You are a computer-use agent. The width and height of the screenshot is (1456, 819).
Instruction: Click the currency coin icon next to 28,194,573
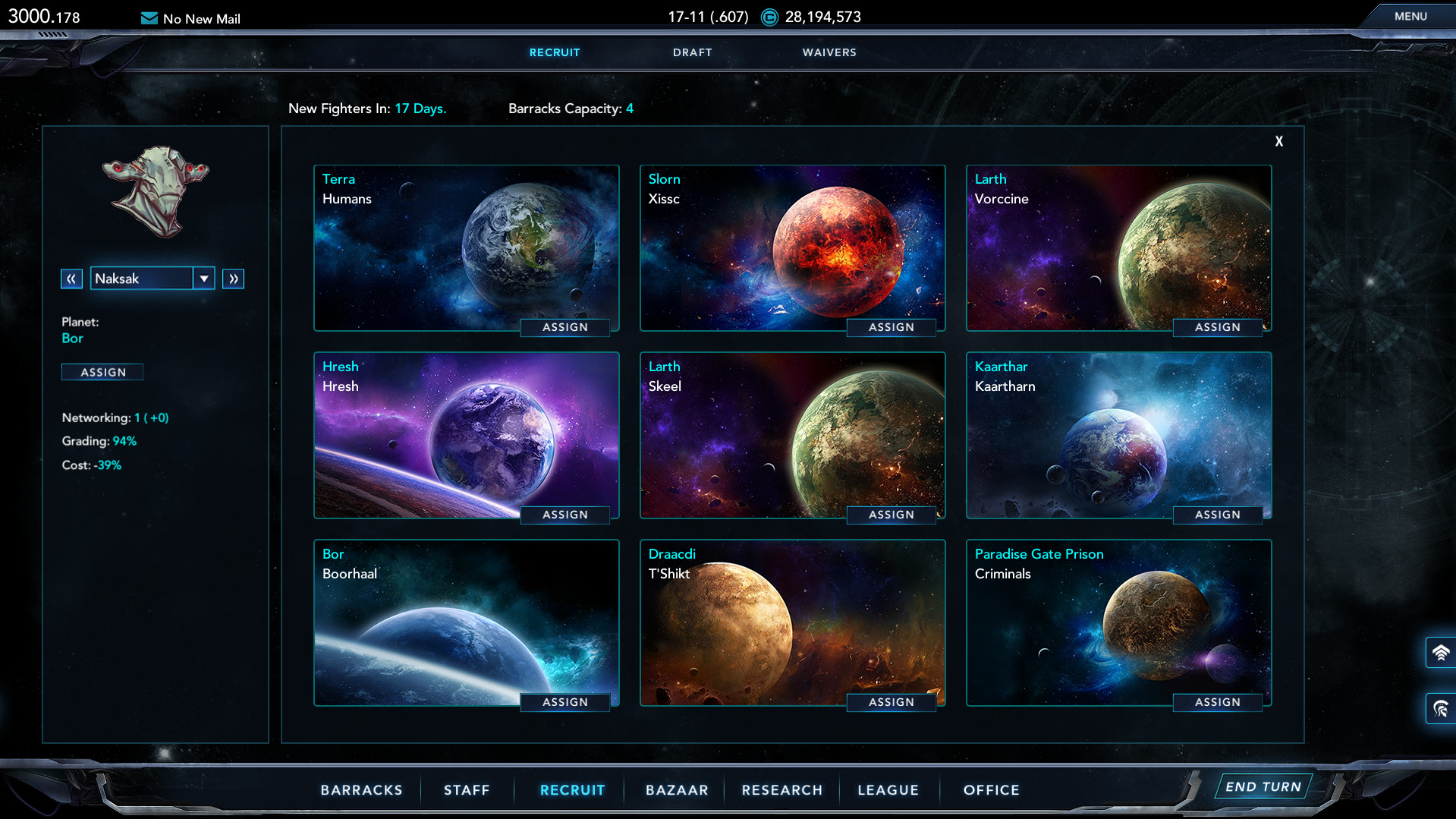click(769, 17)
